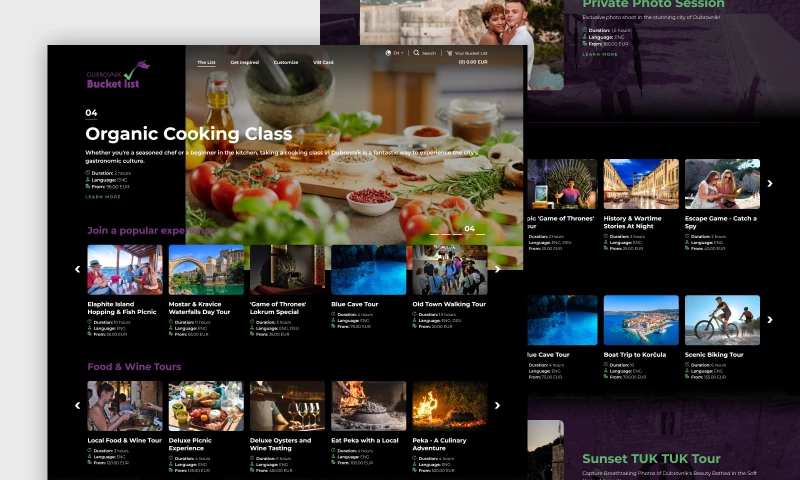Image resolution: width=800 pixels, height=480 pixels.
Task: Click right arrow beside Escape Game card
Action: [x=769, y=184]
